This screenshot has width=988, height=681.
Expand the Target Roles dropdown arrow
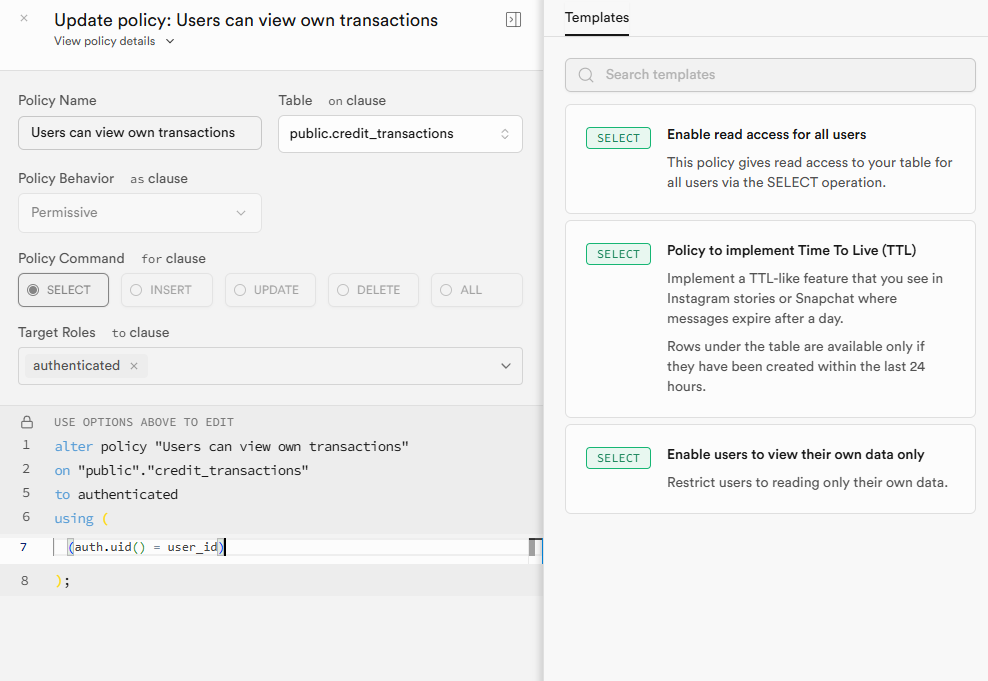pos(505,366)
